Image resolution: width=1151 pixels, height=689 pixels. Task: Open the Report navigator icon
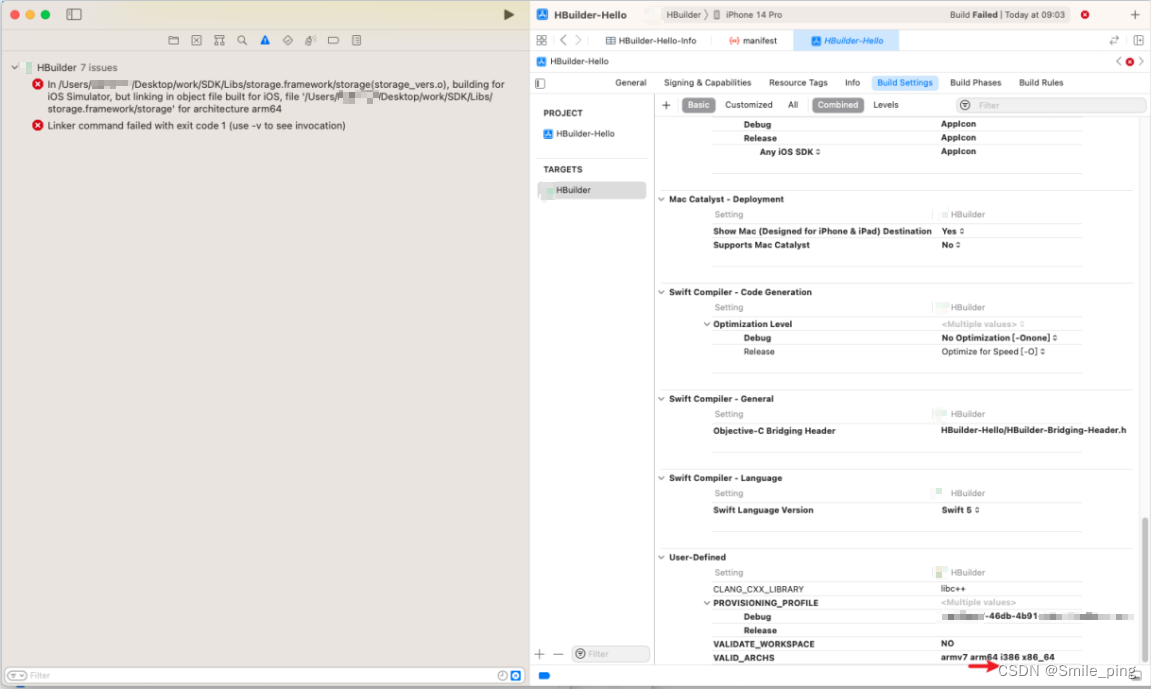[x=357, y=40]
